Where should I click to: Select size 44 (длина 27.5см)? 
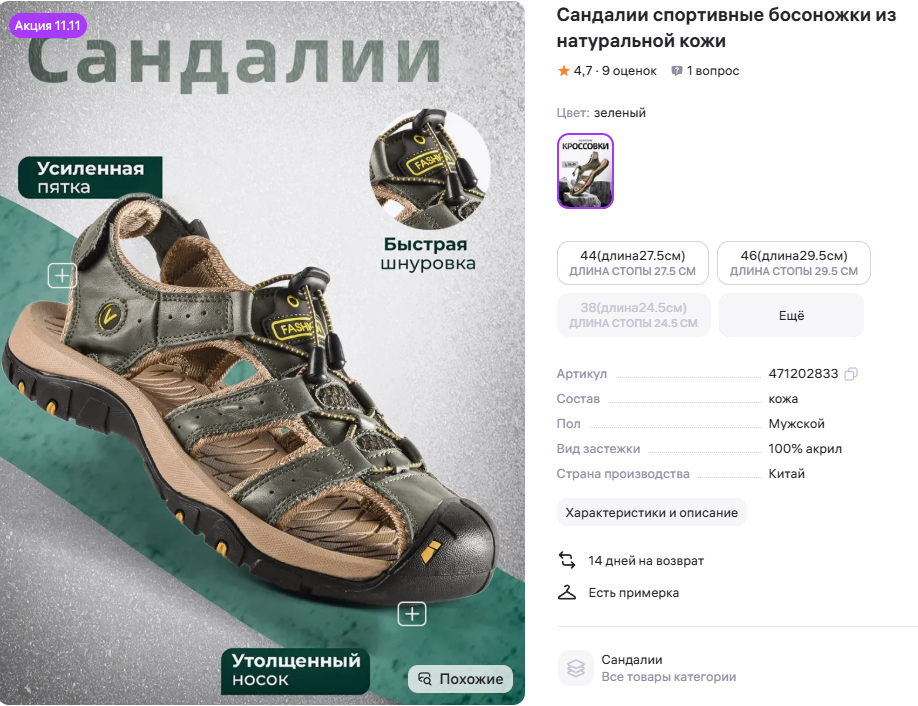pos(633,263)
